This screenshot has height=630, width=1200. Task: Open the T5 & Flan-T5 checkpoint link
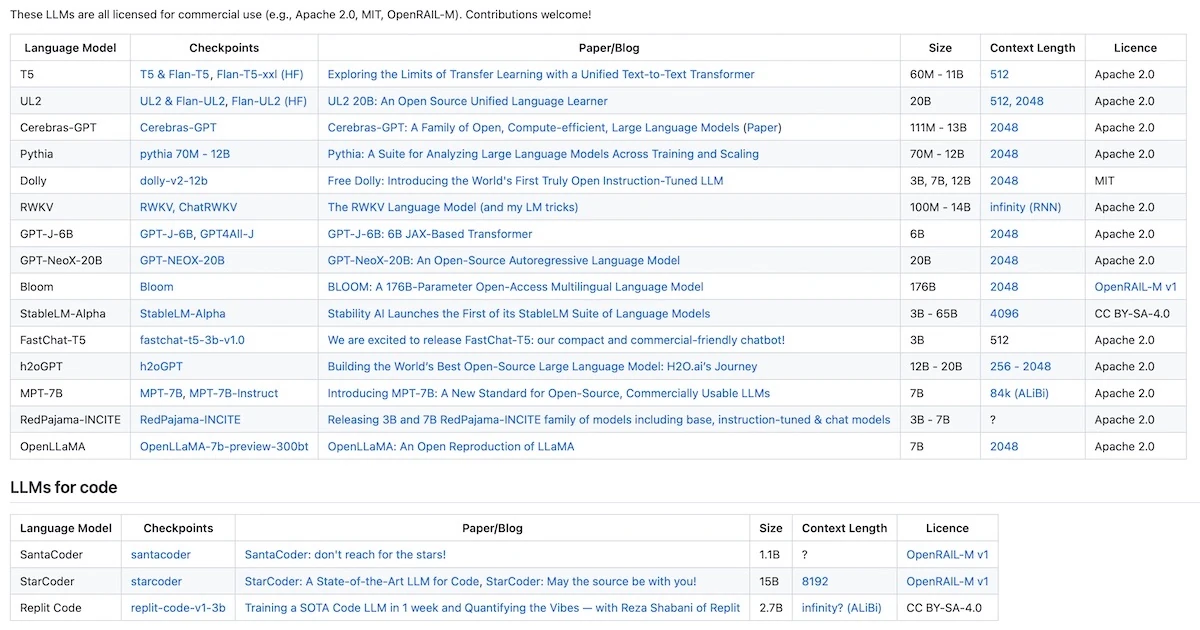point(174,74)
